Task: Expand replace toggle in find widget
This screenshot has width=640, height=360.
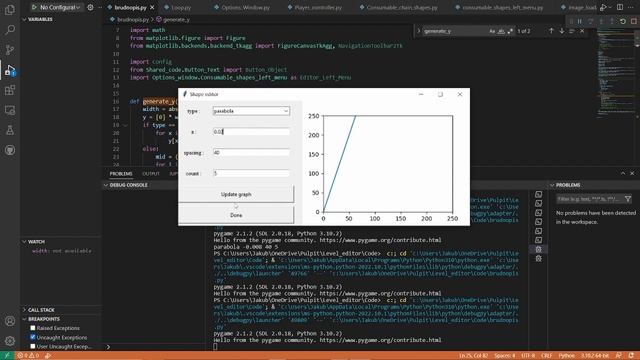Action: (x=418, y=31)
